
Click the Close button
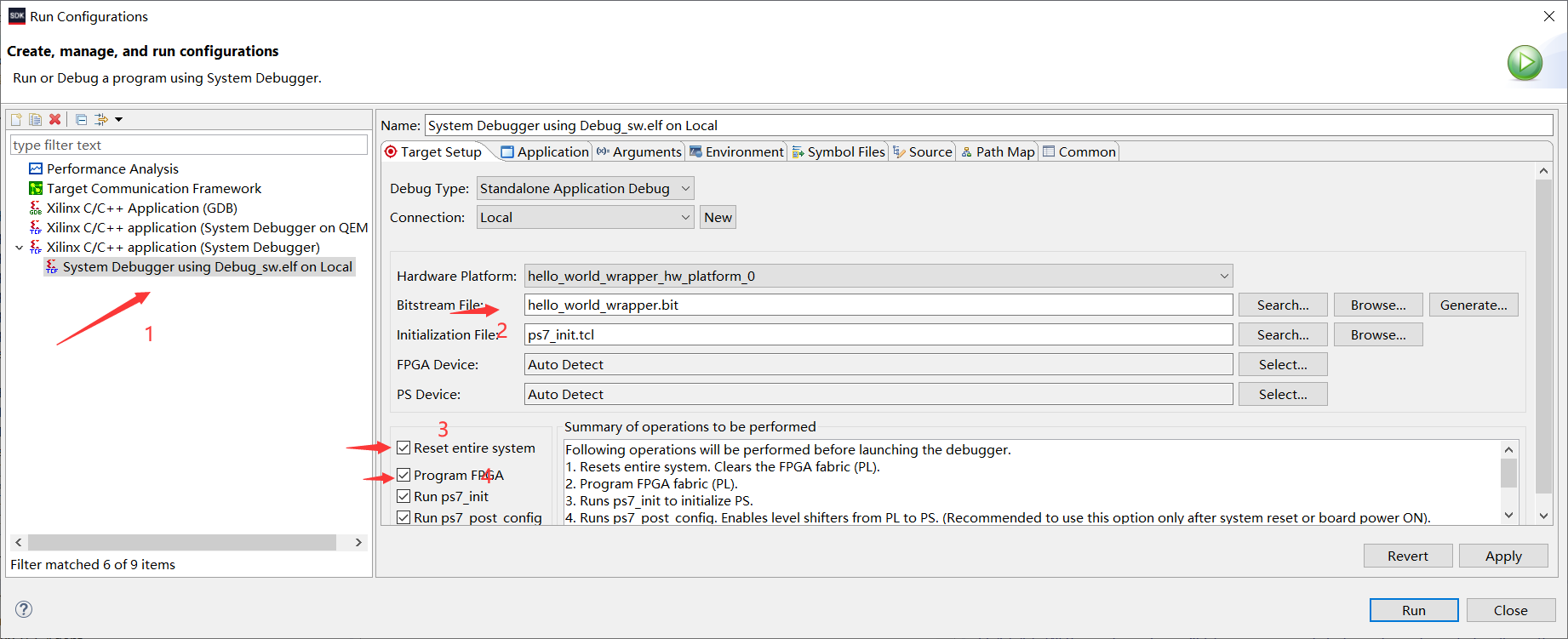(1511, 610)
